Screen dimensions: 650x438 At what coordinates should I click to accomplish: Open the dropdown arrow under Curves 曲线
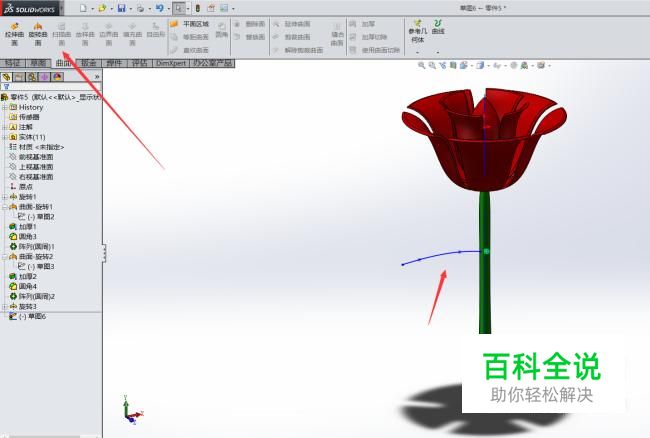[x=438, y=53]
